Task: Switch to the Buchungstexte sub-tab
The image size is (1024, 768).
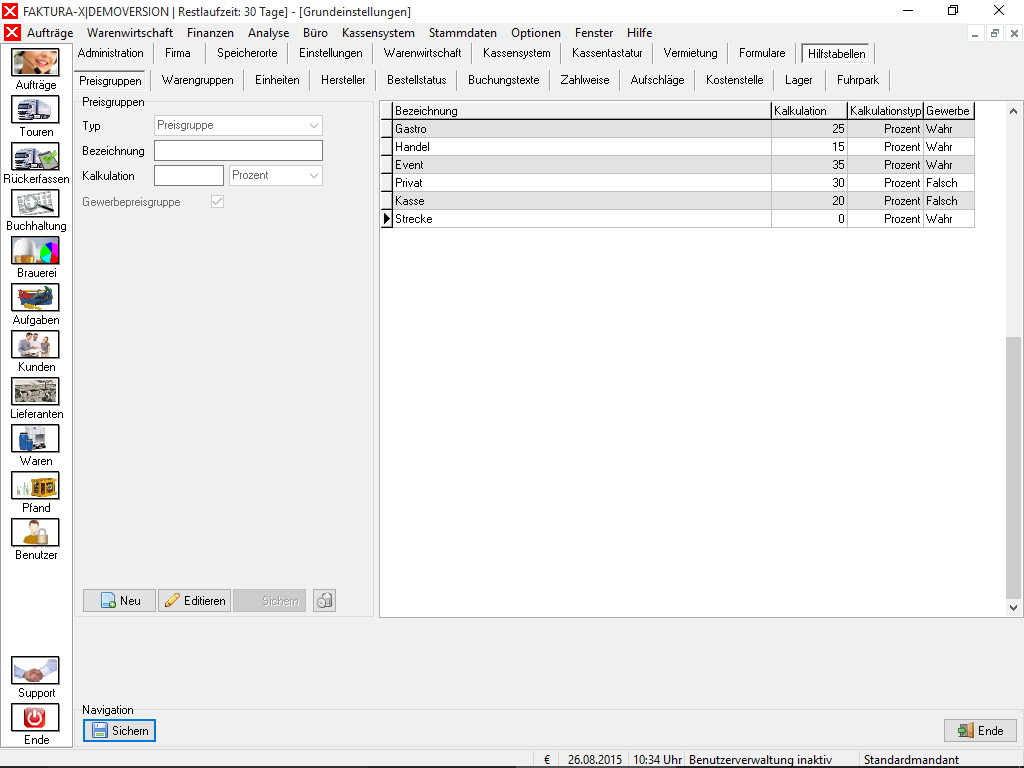Action: pos(504,80)
